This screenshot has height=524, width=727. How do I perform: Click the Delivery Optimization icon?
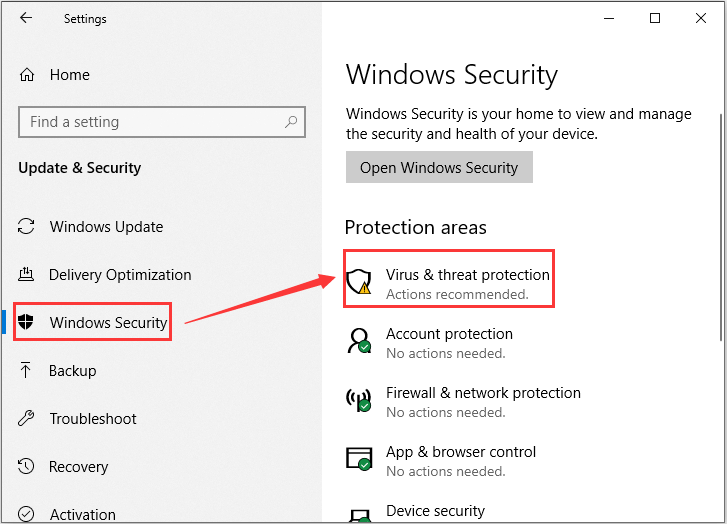pyautogui.click(x=26, y=274)
